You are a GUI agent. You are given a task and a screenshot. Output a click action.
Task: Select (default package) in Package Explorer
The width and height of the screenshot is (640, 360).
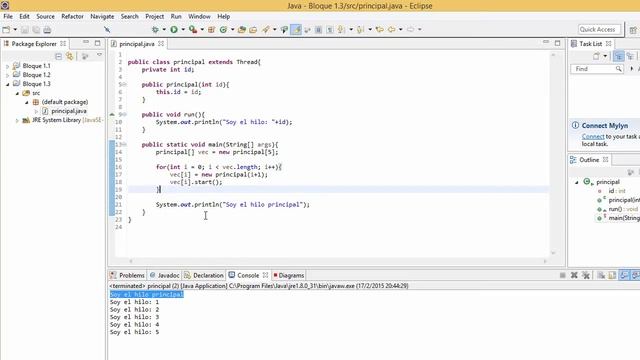tap(64, 102)
